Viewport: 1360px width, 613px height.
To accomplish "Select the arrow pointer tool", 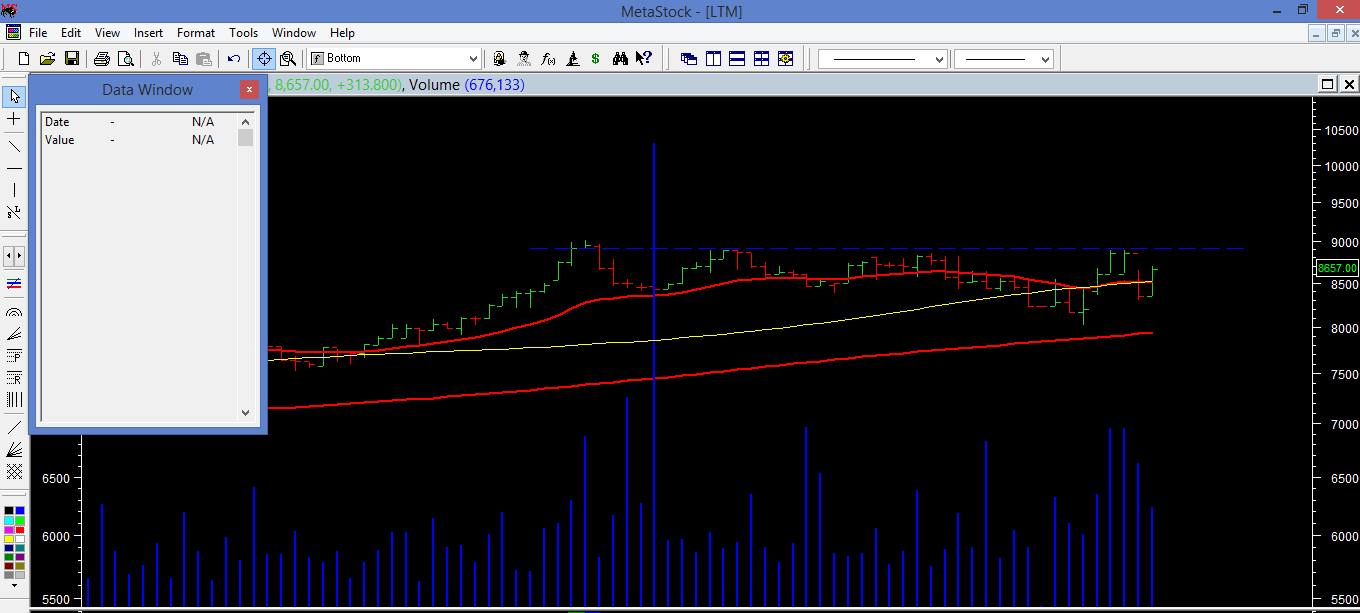I will click(x=14, y=96).
